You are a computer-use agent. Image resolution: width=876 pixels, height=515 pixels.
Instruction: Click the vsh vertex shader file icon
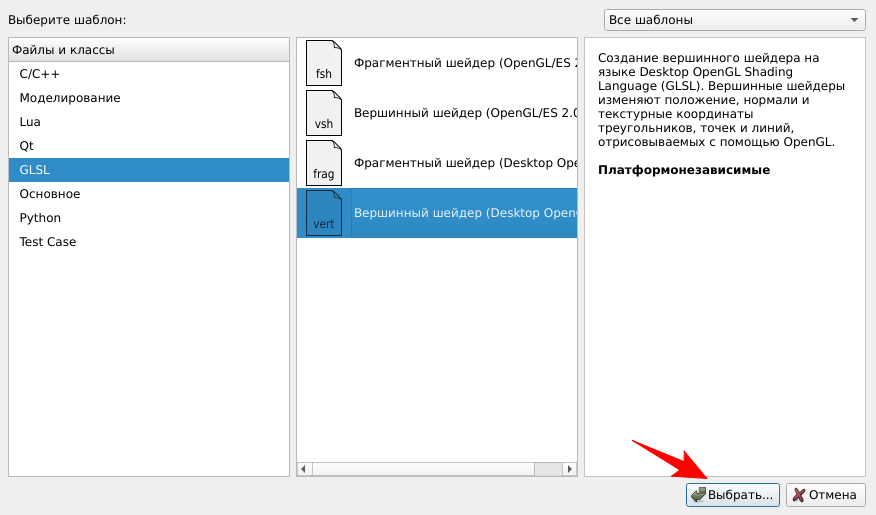pos(323,113)
